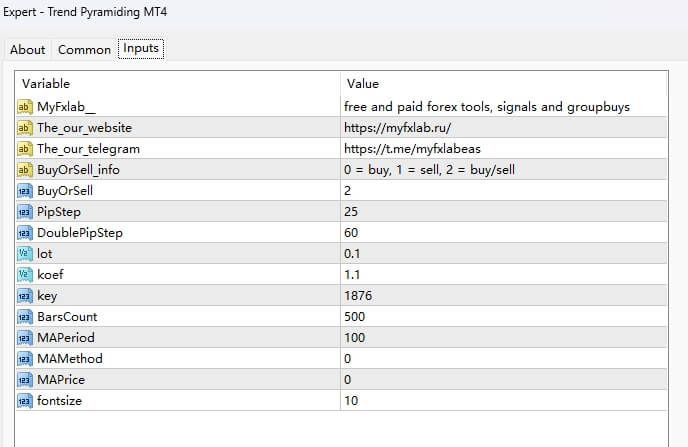Click the icon beside BuyOrSell_info variable
This screenshot has width=688, height=447.
click(24, 170)
